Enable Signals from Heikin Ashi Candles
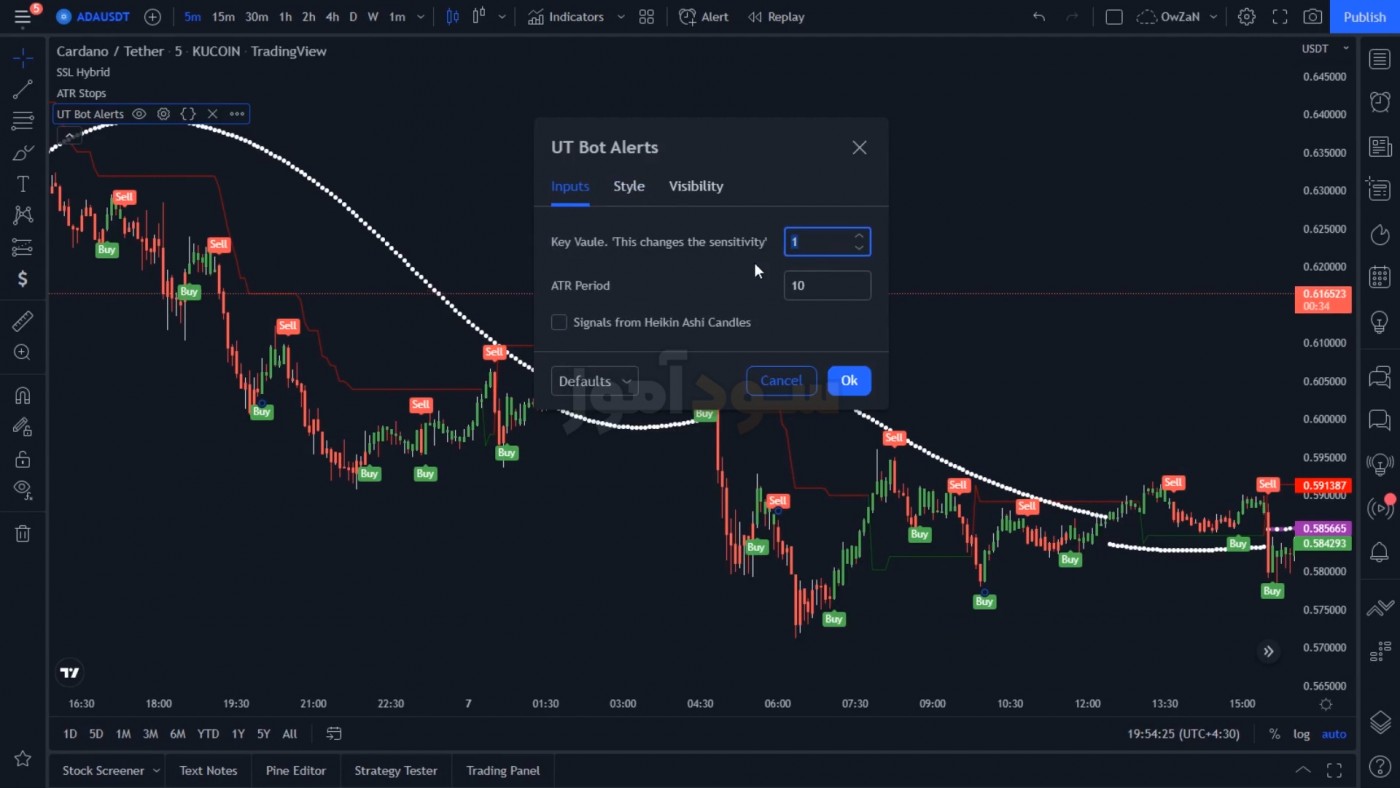Screen dimensions: 1400x788 (x=559, y=322)
